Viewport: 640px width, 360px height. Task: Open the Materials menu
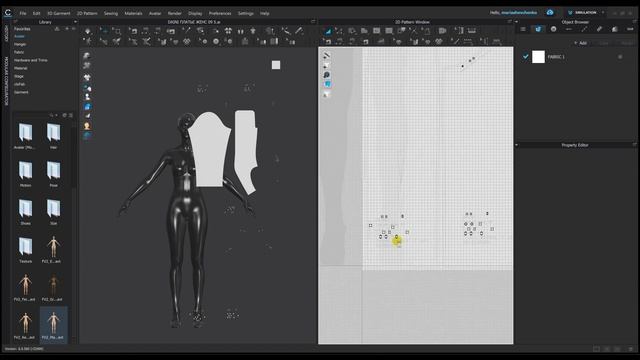tap(133, 13)
